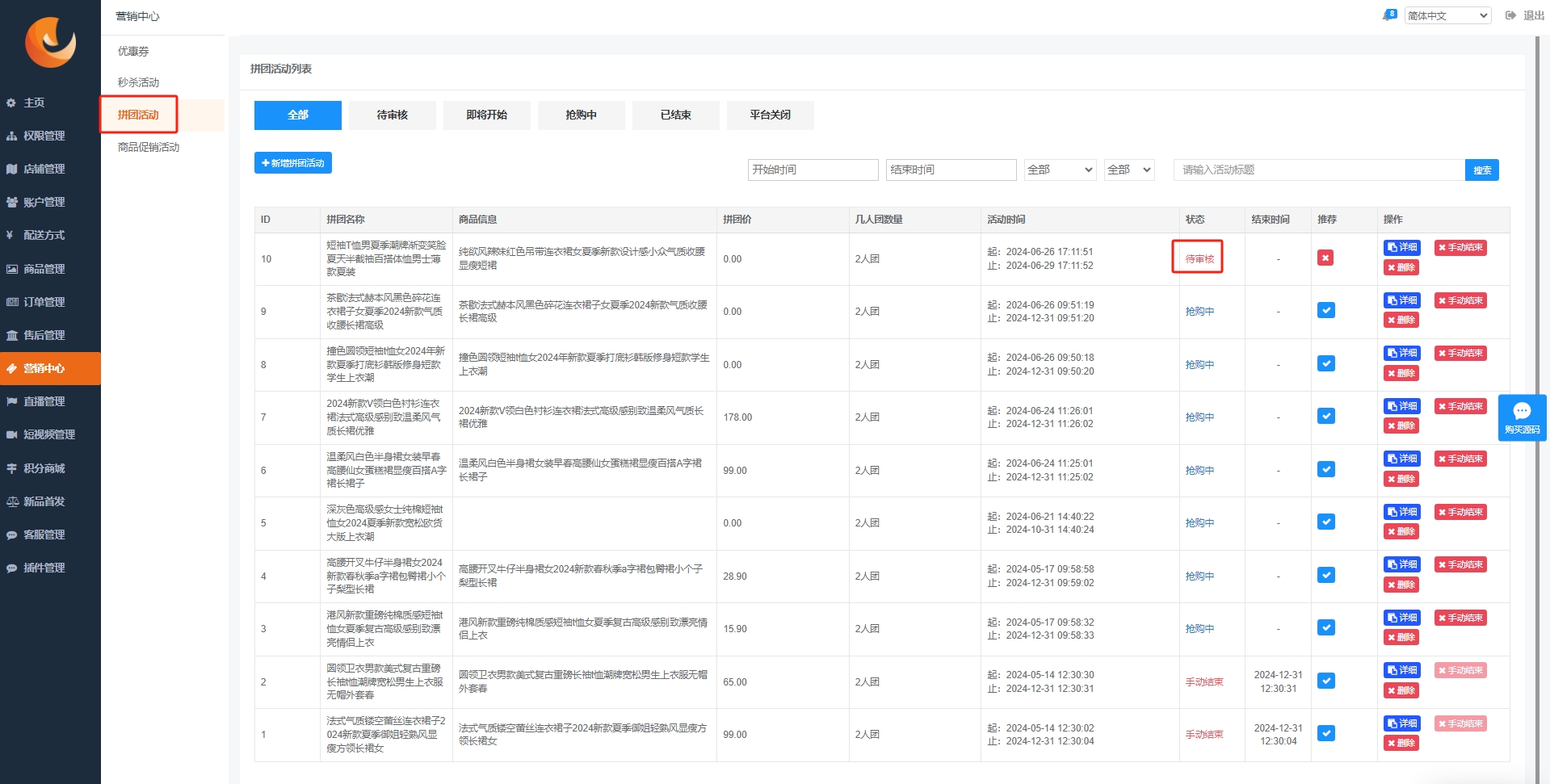
Task: Untick the recommend checkbox for ID 4
Action: pyautogui.click(x=1325, y=575)
